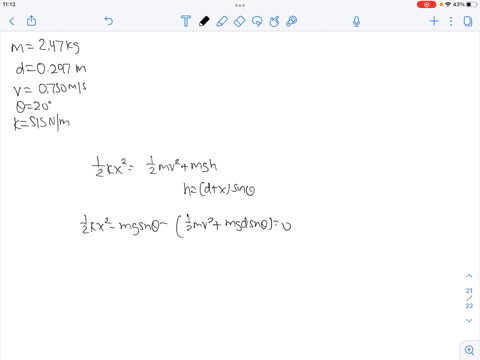Open the page view panel

[x=468, y=21]
